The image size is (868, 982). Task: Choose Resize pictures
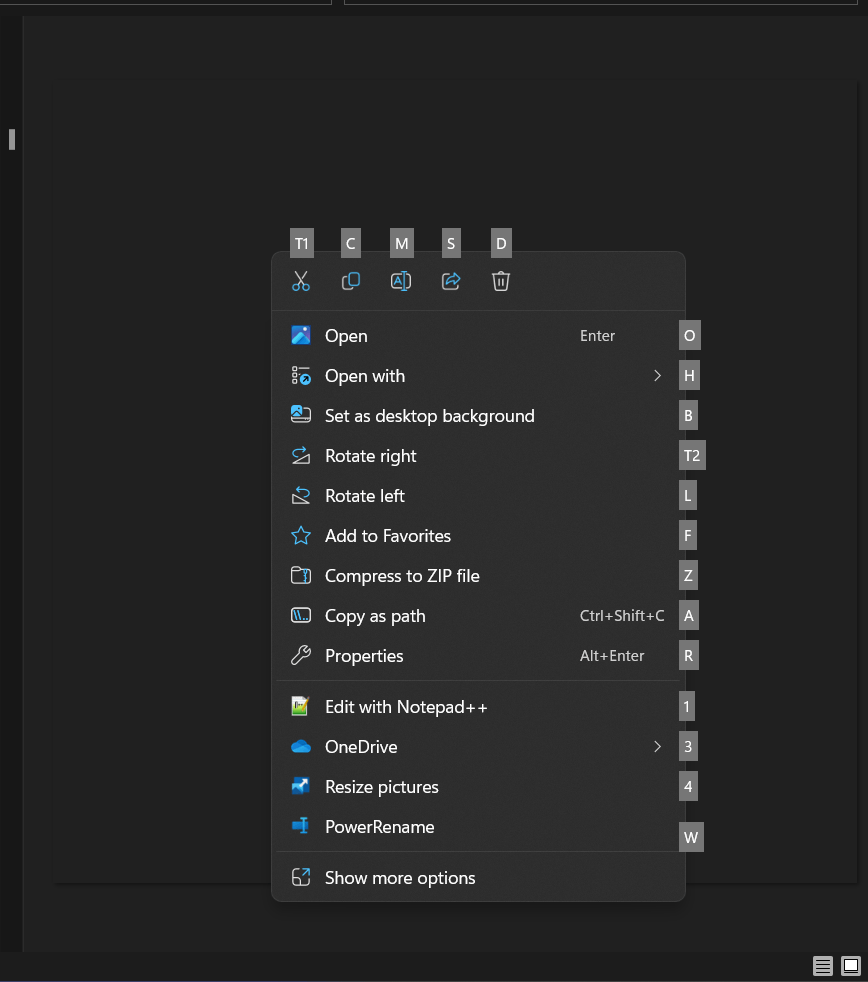tap(478, 787)
